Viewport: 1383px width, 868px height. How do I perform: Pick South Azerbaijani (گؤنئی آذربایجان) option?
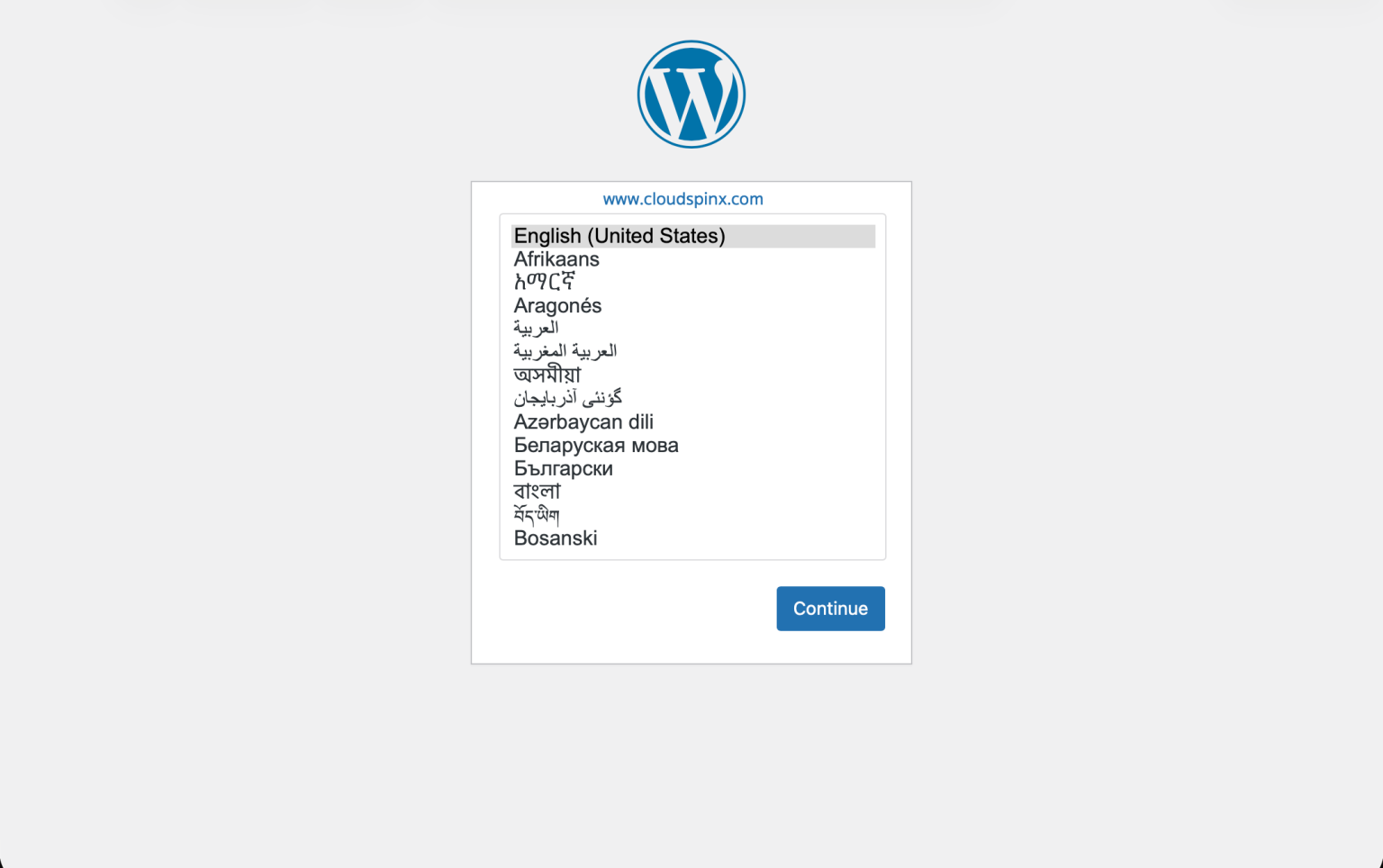tap(567, 398)
